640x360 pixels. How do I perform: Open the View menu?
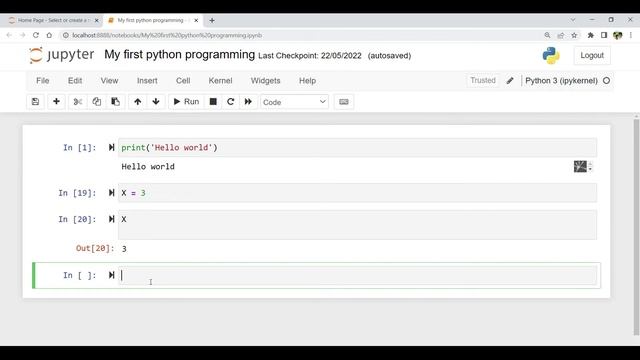pyautogui.click(x=109, y=80)
